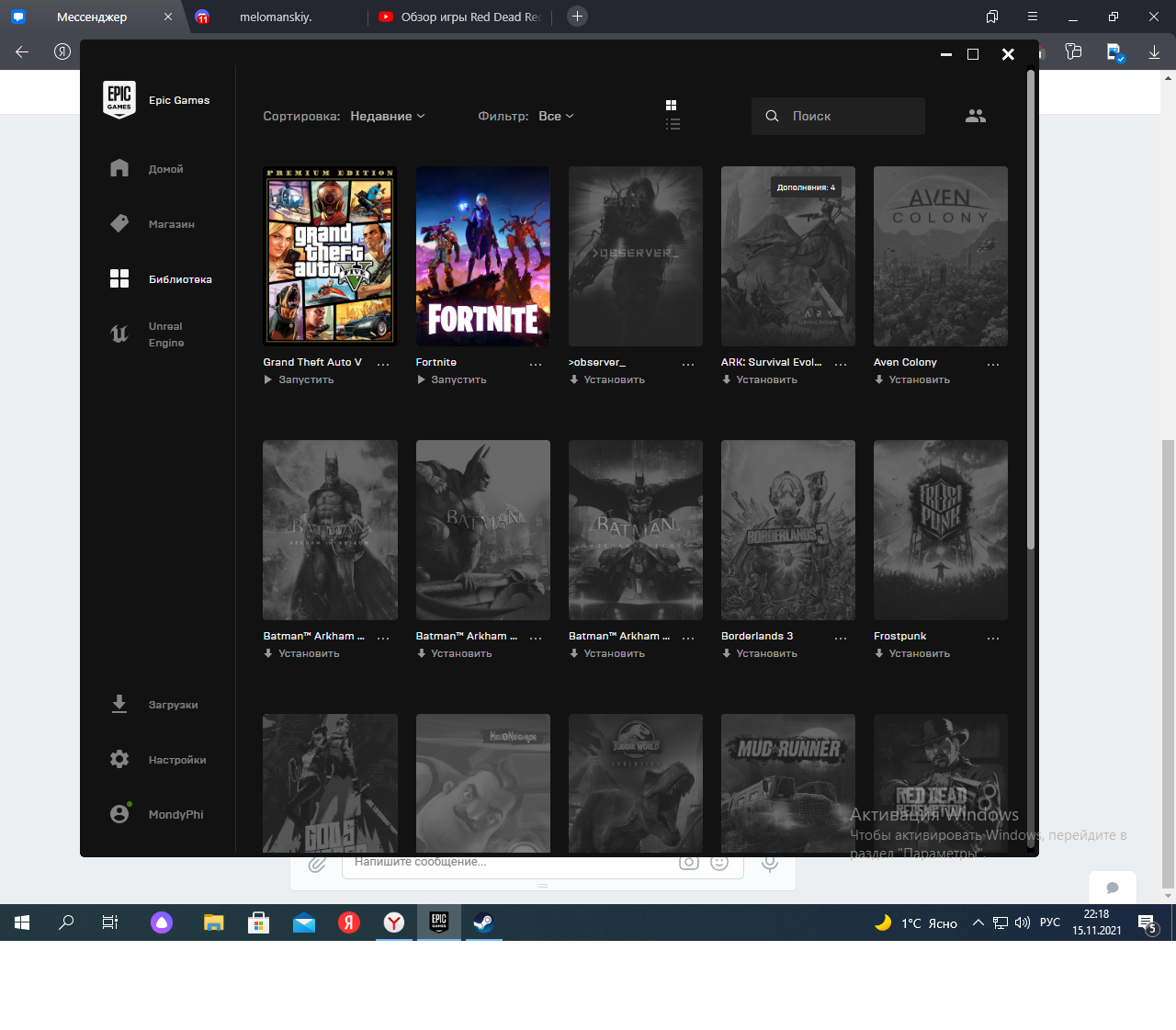
Task: Open Steam from the taskbar
Action: click(483, 922)
